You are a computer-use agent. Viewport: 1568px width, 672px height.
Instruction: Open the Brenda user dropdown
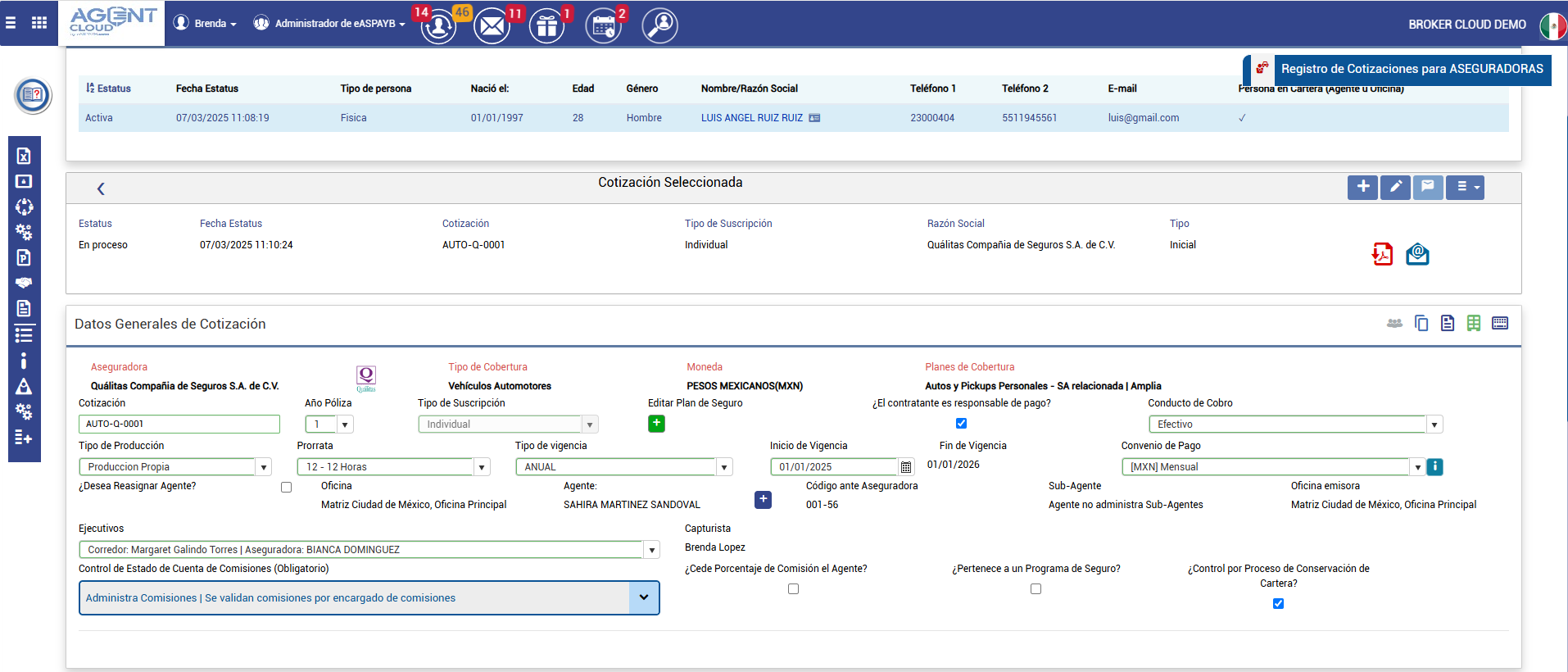pos(206,23)
